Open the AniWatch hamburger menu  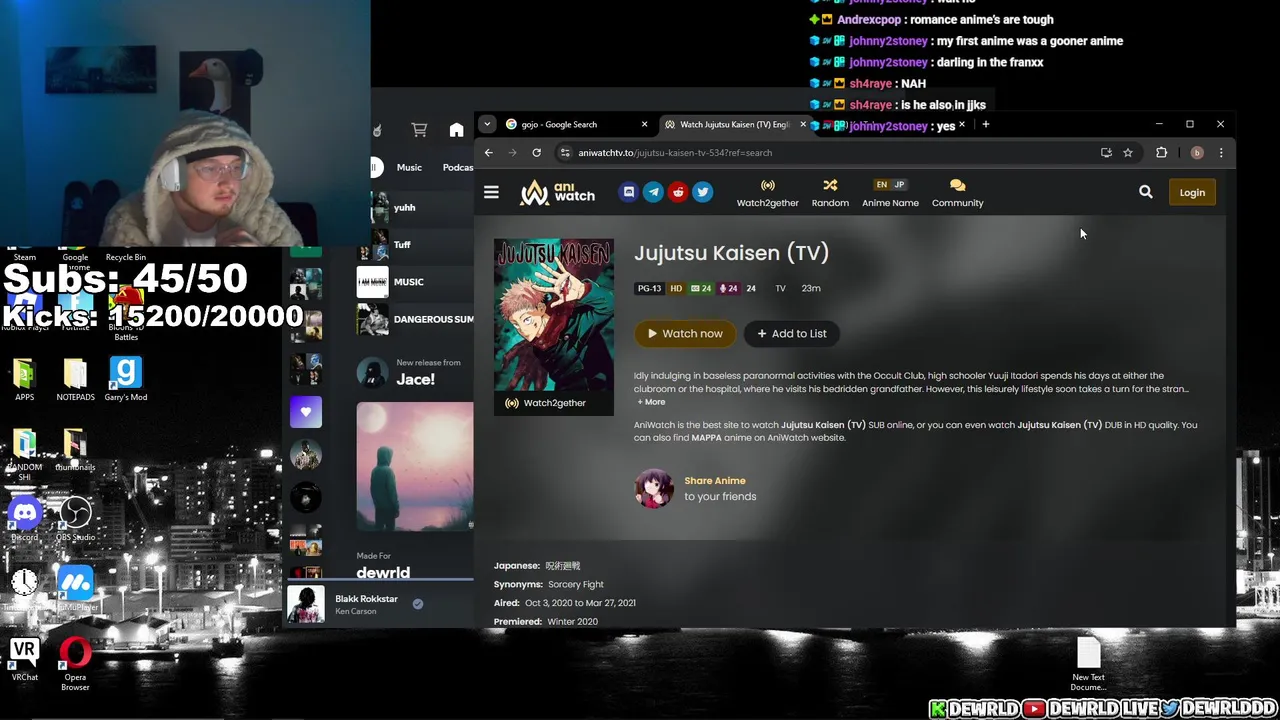[491, 192]
